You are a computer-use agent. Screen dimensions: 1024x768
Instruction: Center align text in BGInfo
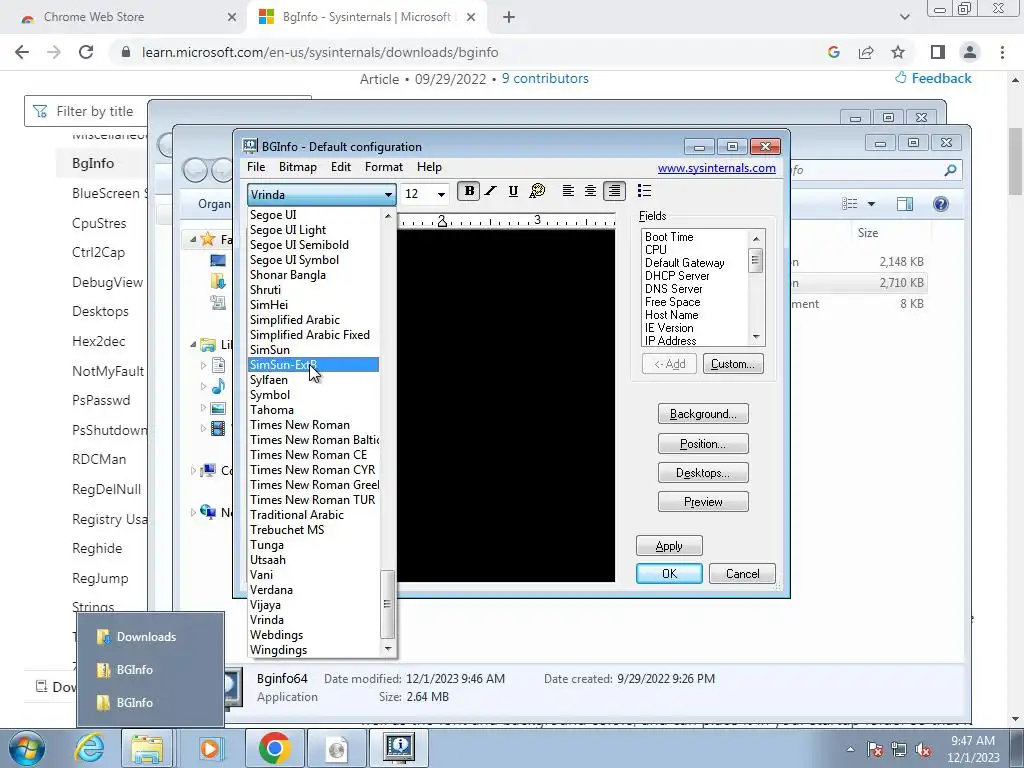point(590,191)
